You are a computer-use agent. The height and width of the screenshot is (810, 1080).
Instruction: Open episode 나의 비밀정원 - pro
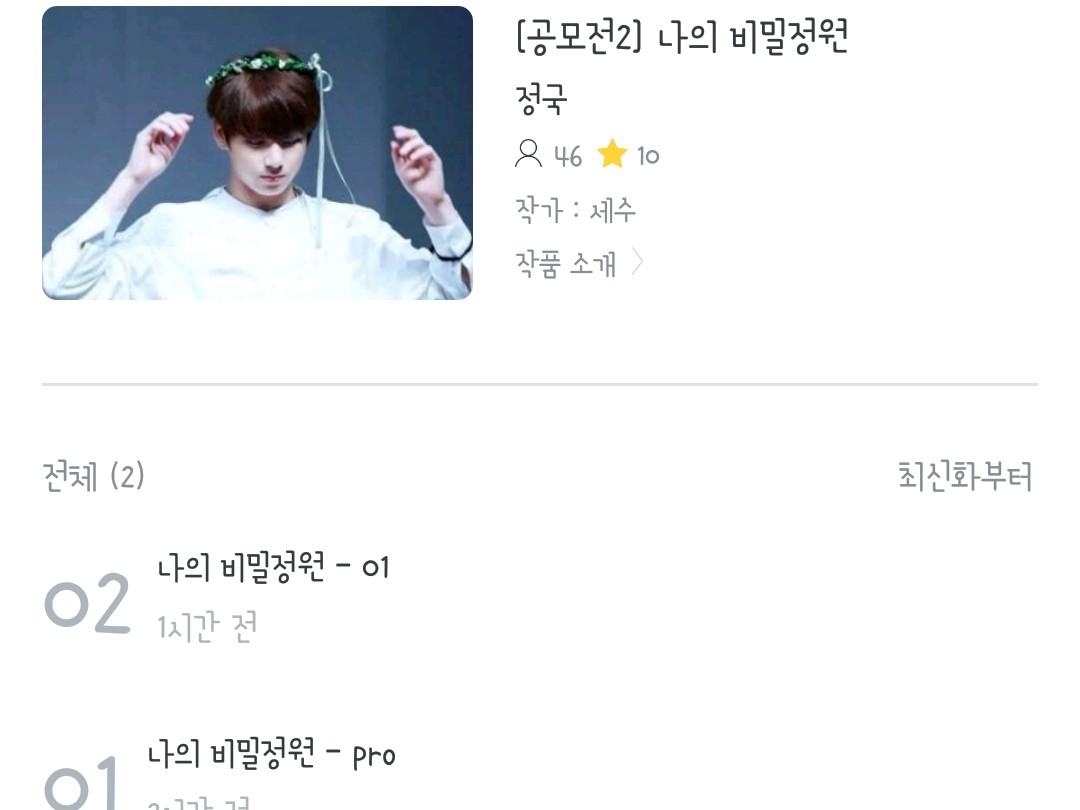coord(271,754)
